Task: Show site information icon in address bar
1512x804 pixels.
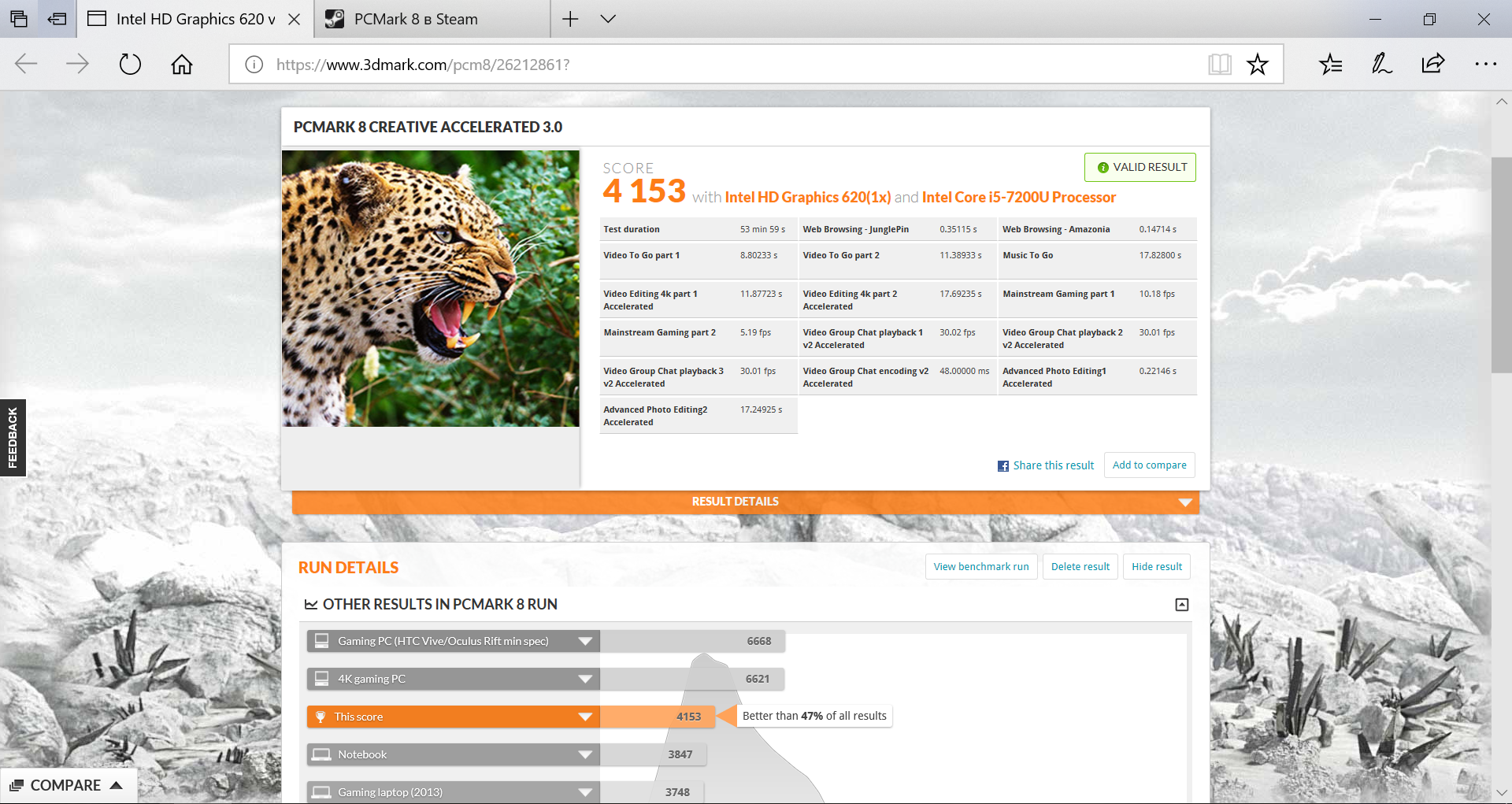Action: tap(254, 65)
